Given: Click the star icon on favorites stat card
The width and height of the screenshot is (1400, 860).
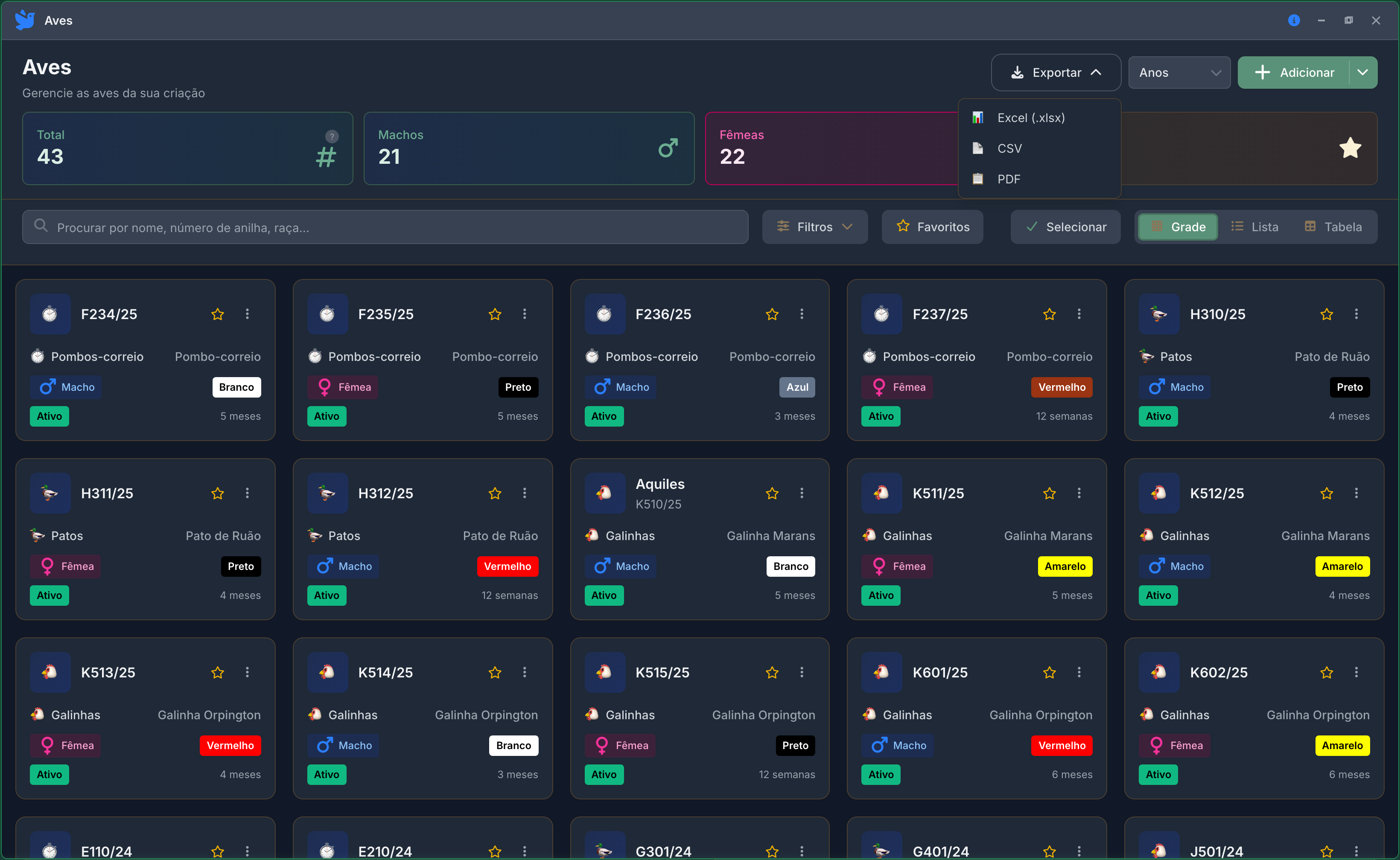Looking at the screenshot, I should click(1350, 148).
